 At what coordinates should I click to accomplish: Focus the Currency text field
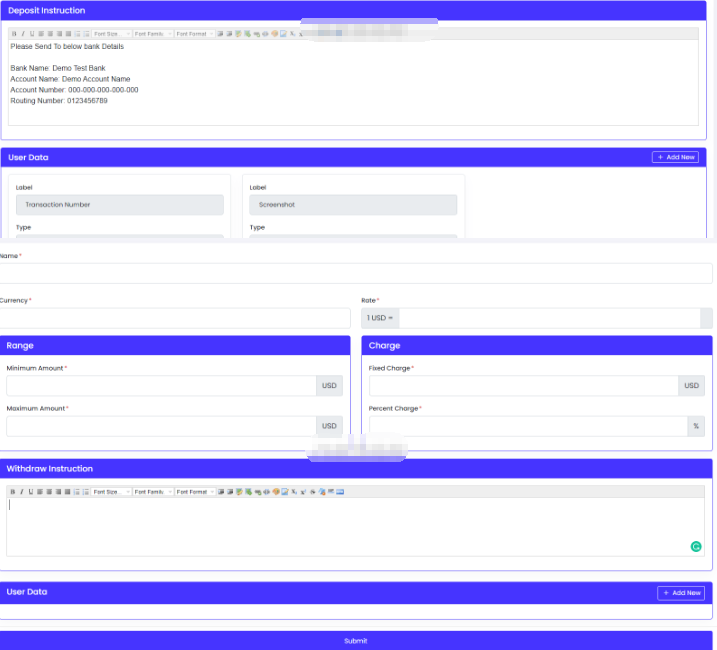click(174, 318)
